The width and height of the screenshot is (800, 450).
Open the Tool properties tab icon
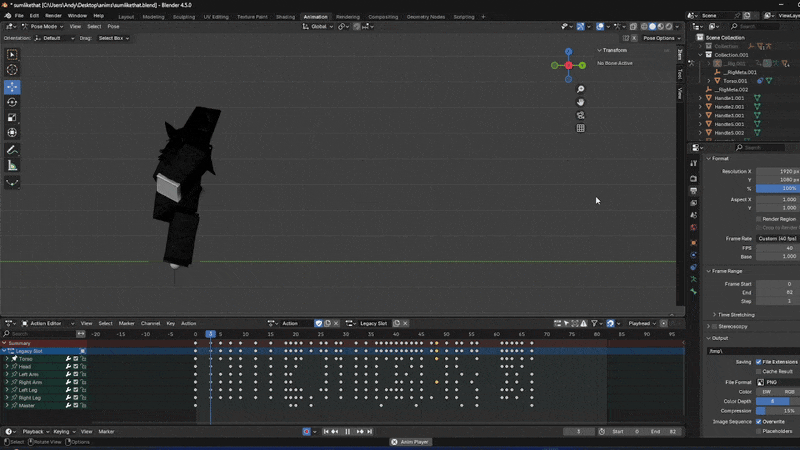pyautogui.click(x=693, y=163)
